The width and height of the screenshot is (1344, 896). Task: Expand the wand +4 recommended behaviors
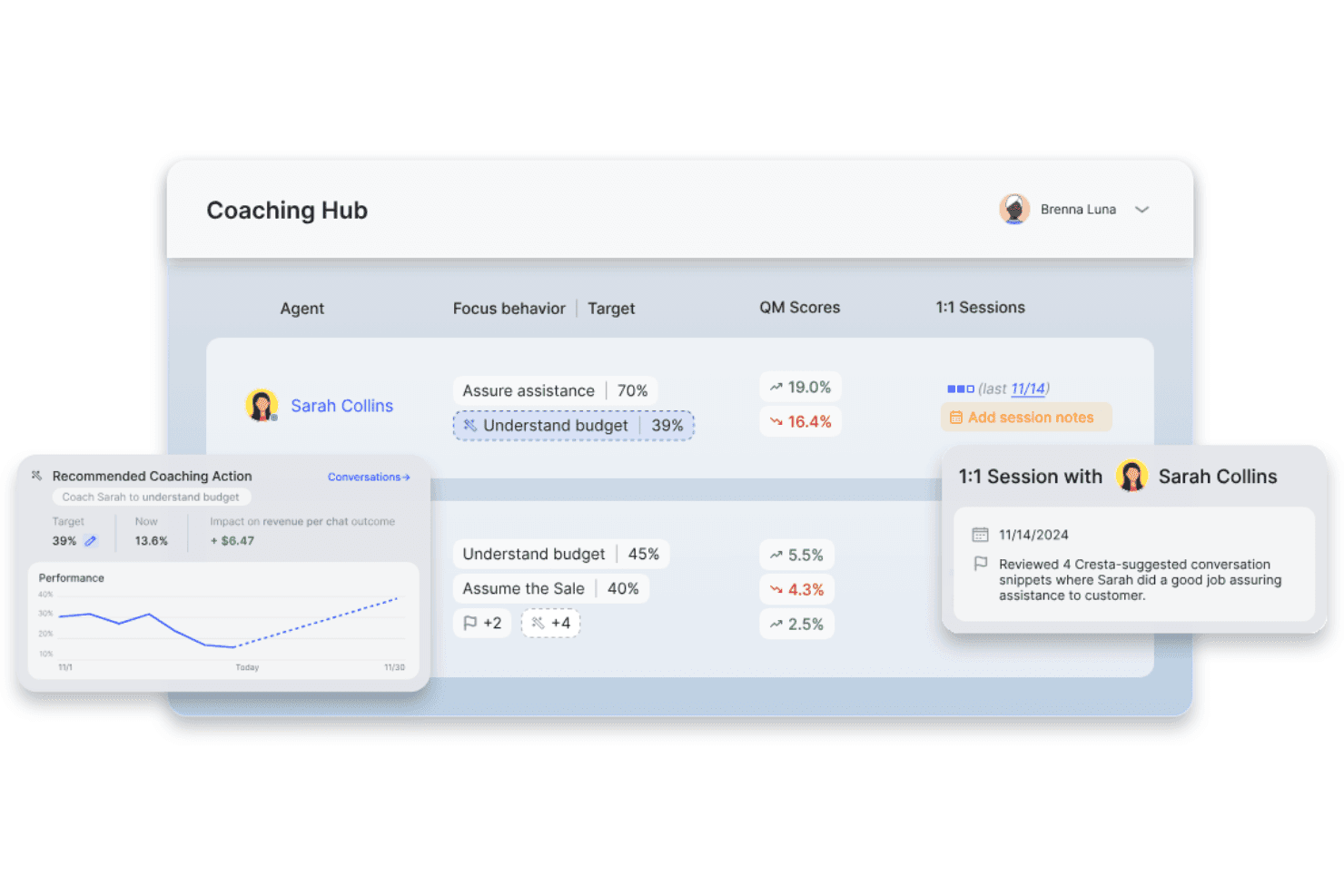point(550,623)
